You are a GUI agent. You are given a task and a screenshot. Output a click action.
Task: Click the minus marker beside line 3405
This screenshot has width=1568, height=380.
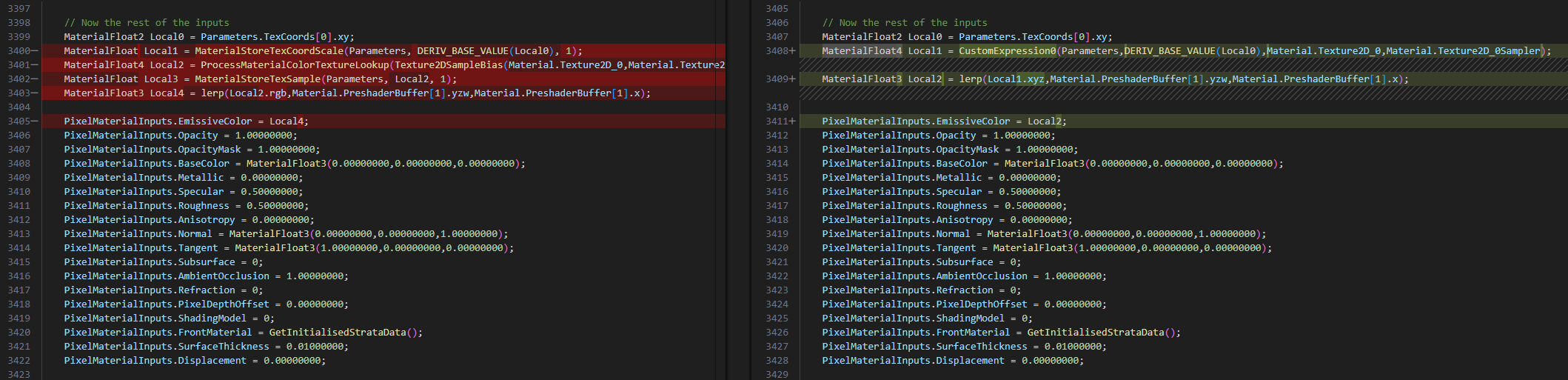pyautogui.click(x=35, y=121)
